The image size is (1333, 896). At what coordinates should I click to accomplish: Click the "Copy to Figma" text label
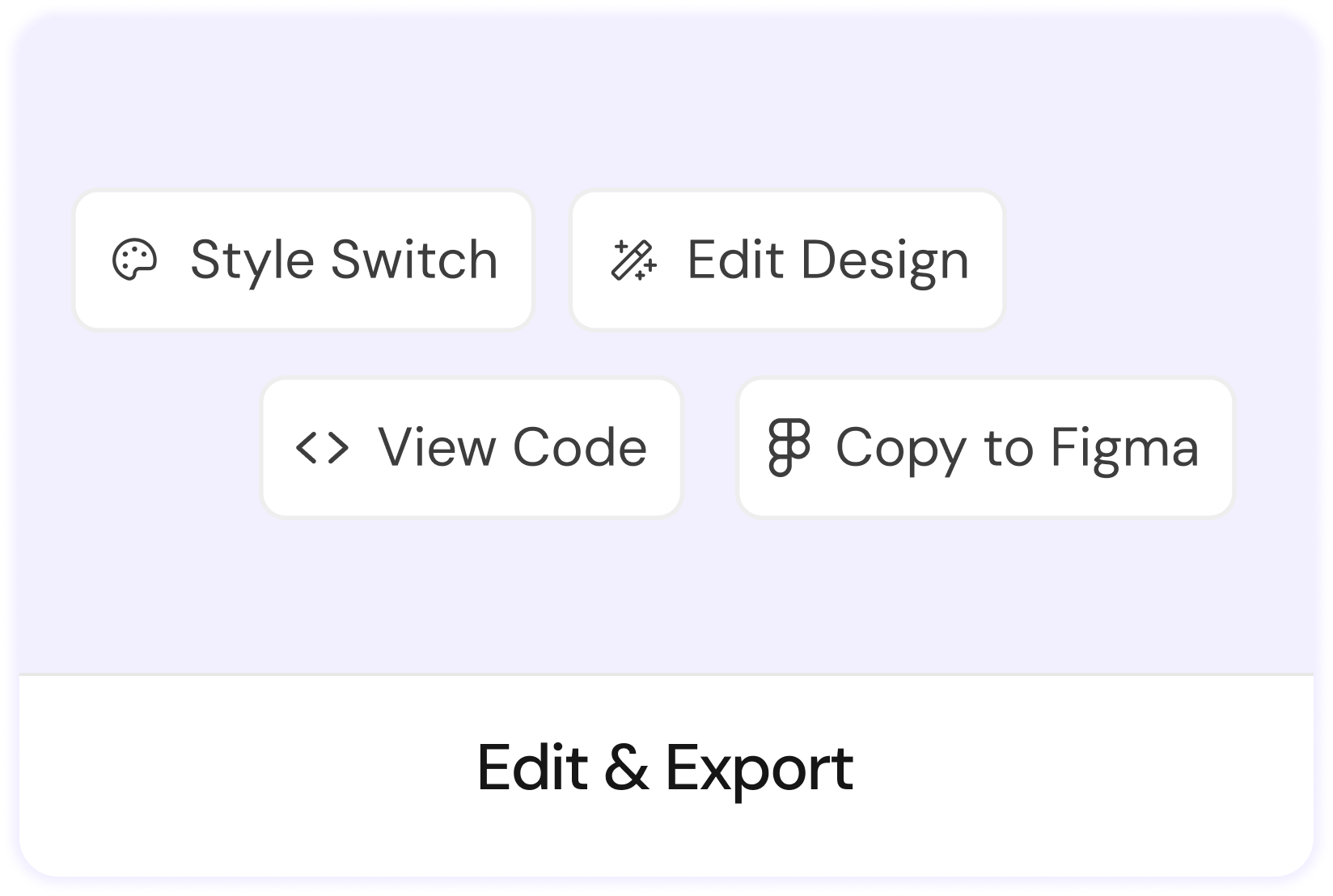1017,448
